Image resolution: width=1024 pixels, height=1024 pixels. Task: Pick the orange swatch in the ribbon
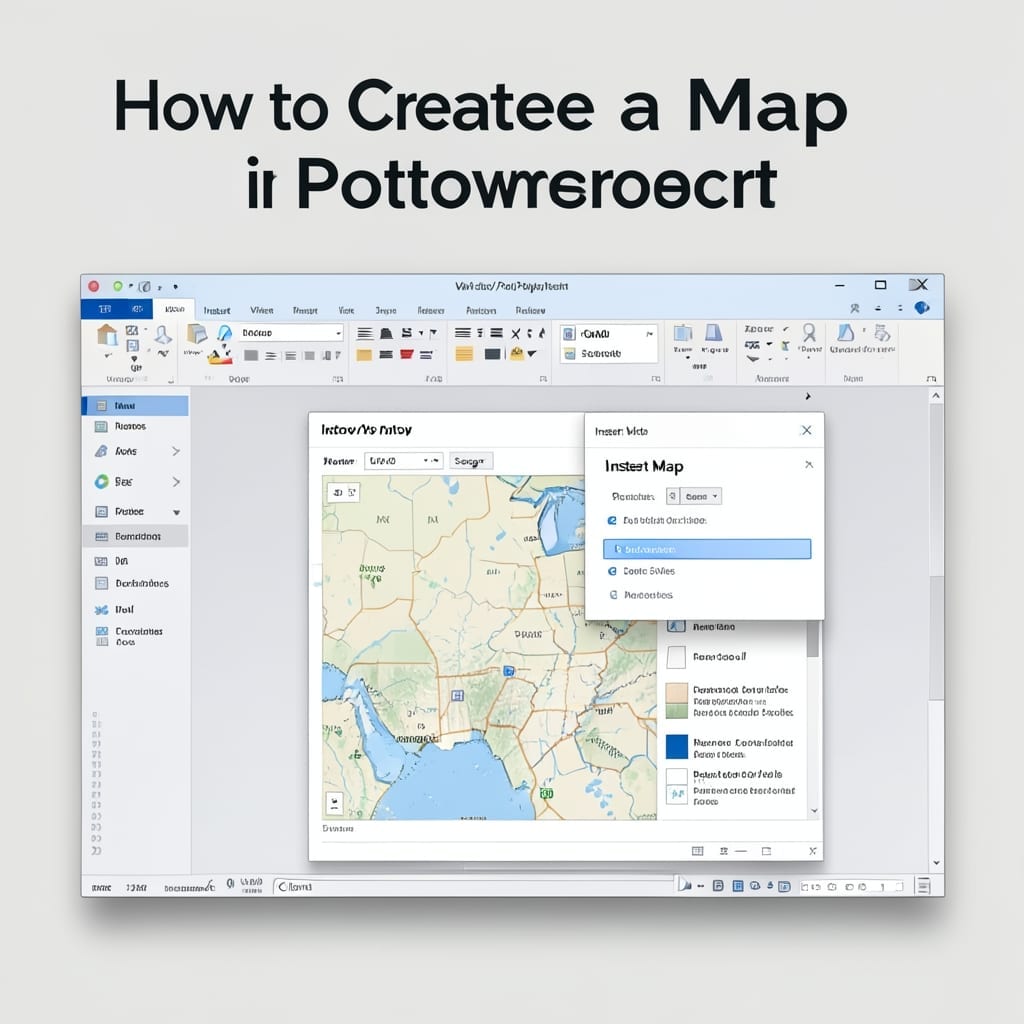364,355
